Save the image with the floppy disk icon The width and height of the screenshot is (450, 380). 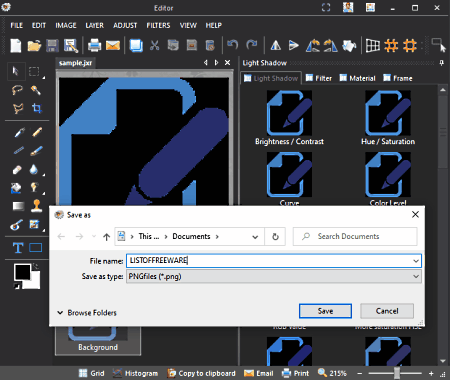(x=52, y=45)
